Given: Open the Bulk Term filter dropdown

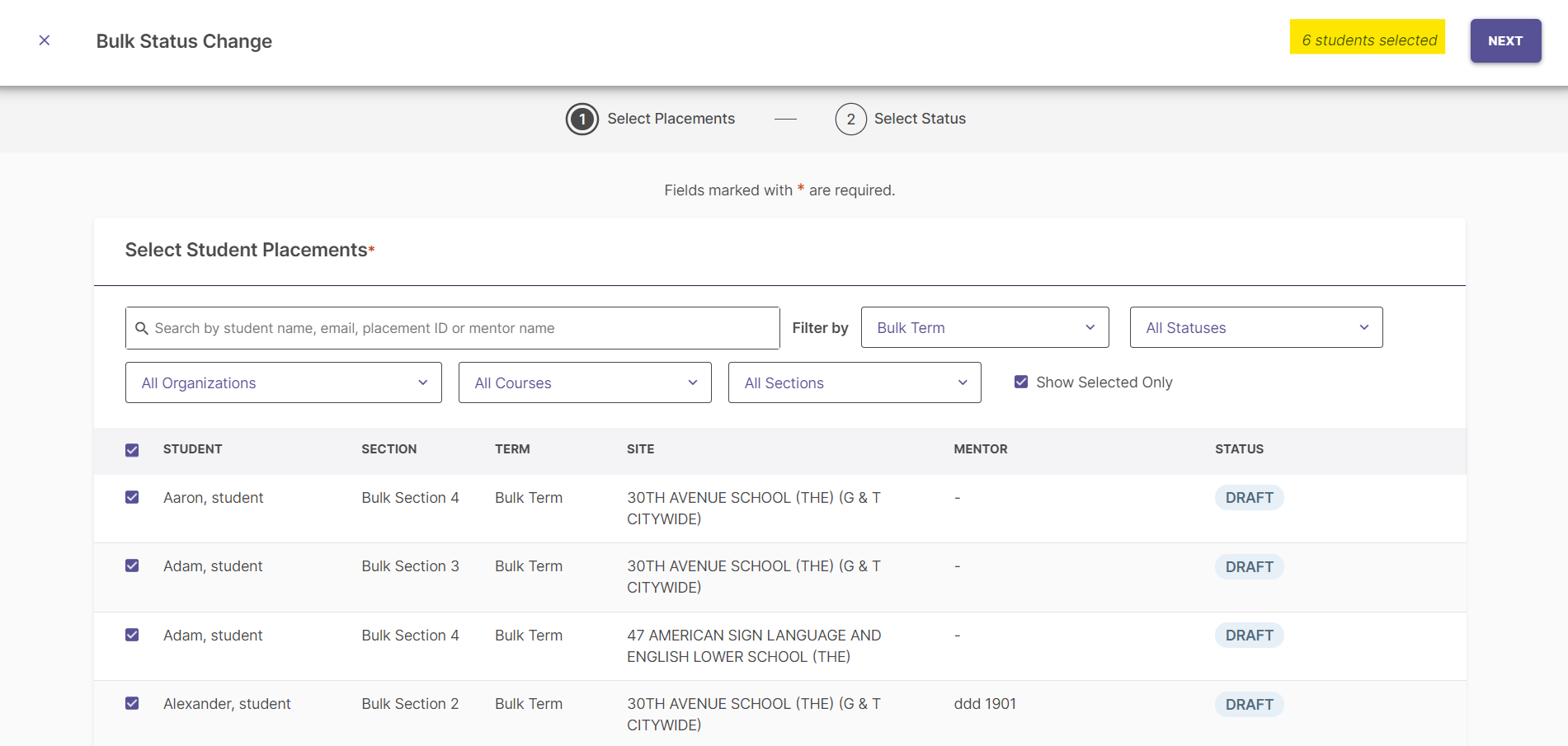Looking at the screenshot, I should pos(985,327).
